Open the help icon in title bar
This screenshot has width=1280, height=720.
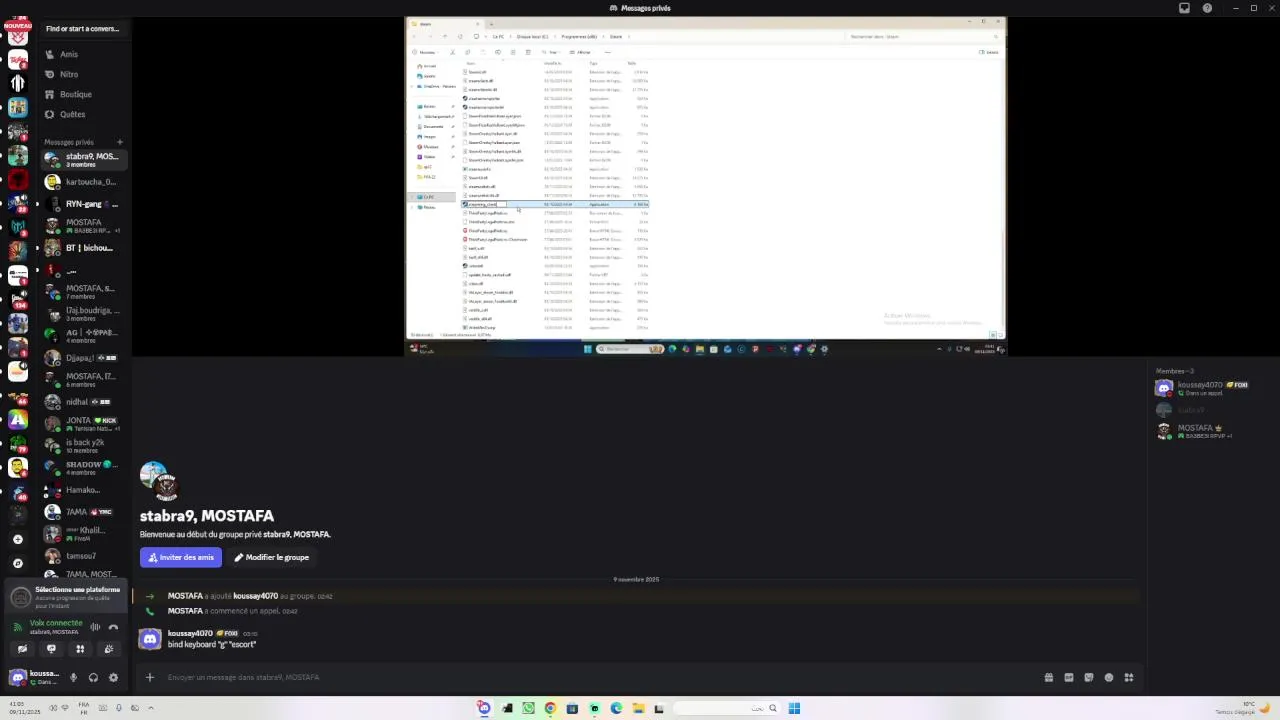point(1207,8)
